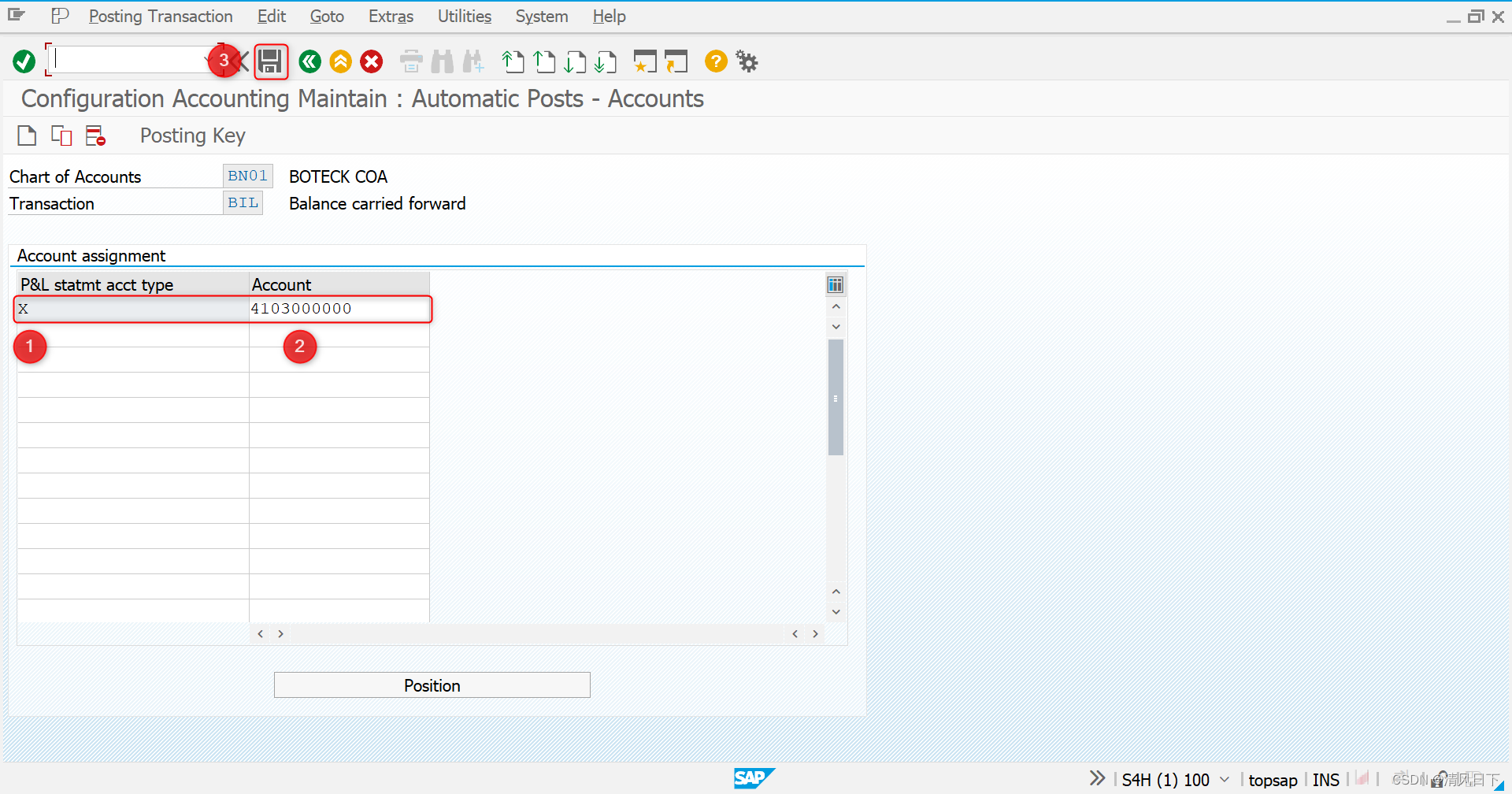The image size is (1512, 794).
Task: Click the Delete row icon
Action: (95, 135)
